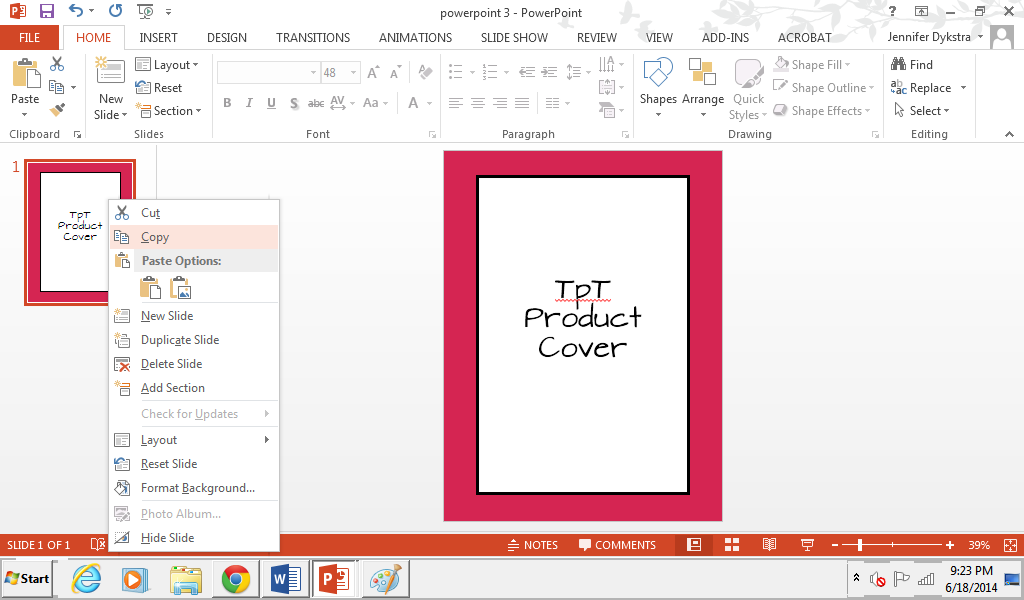This screenshot has height=600, width=1024.
Task: Click Increase Font Size icon
Action: (x=373, y=72)
